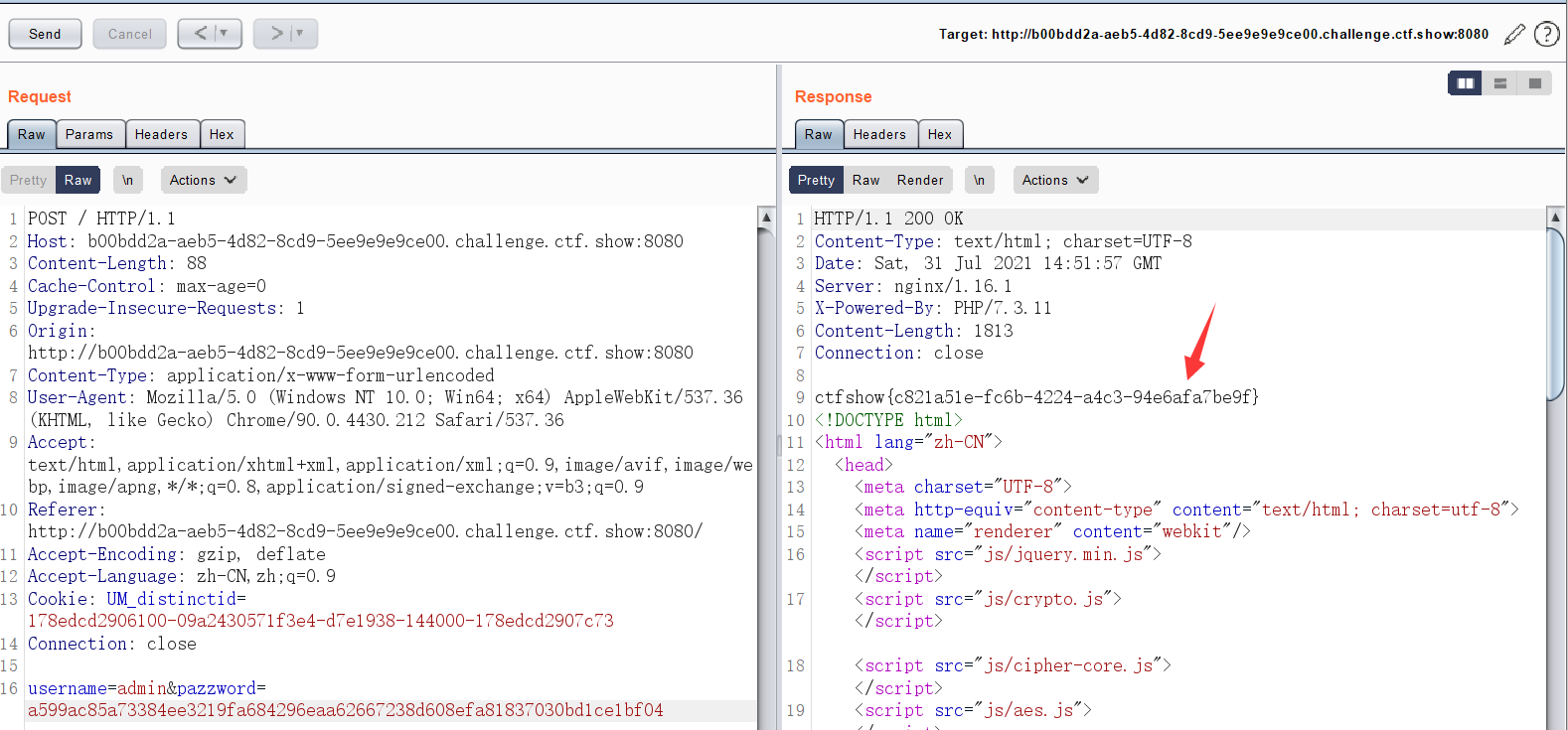The height and width of the screenshot is (730, 1568).
Task: Click the 'X-Powered-By: PHP/7.3.11' response header
Action: pyautogui.click(x=933, y=308)
